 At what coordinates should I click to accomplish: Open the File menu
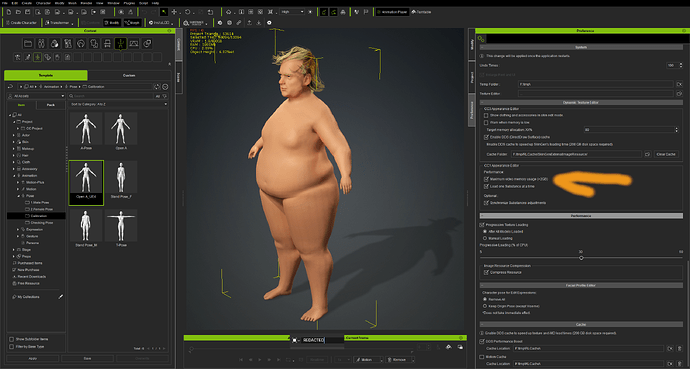(x=5, y=3)
